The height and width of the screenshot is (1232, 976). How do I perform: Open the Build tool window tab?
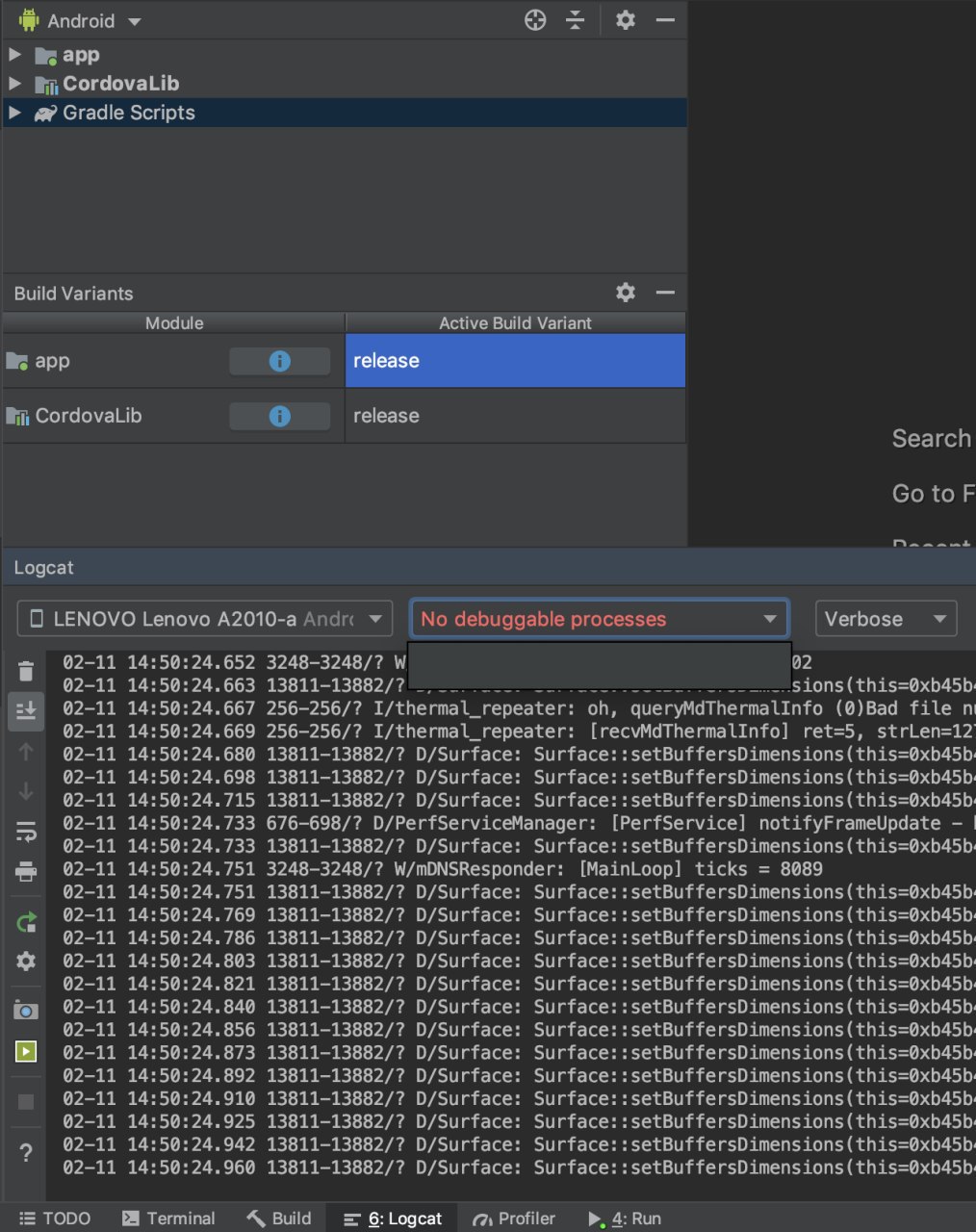click(x=279, y=1218)
